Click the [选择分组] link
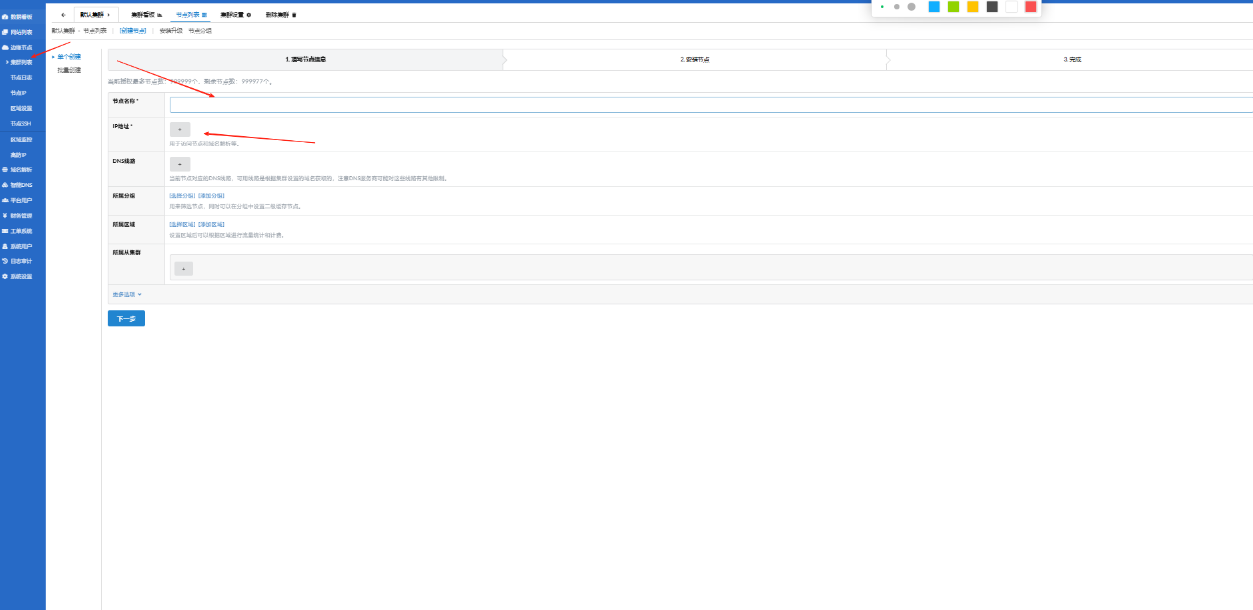 point(183,196)
